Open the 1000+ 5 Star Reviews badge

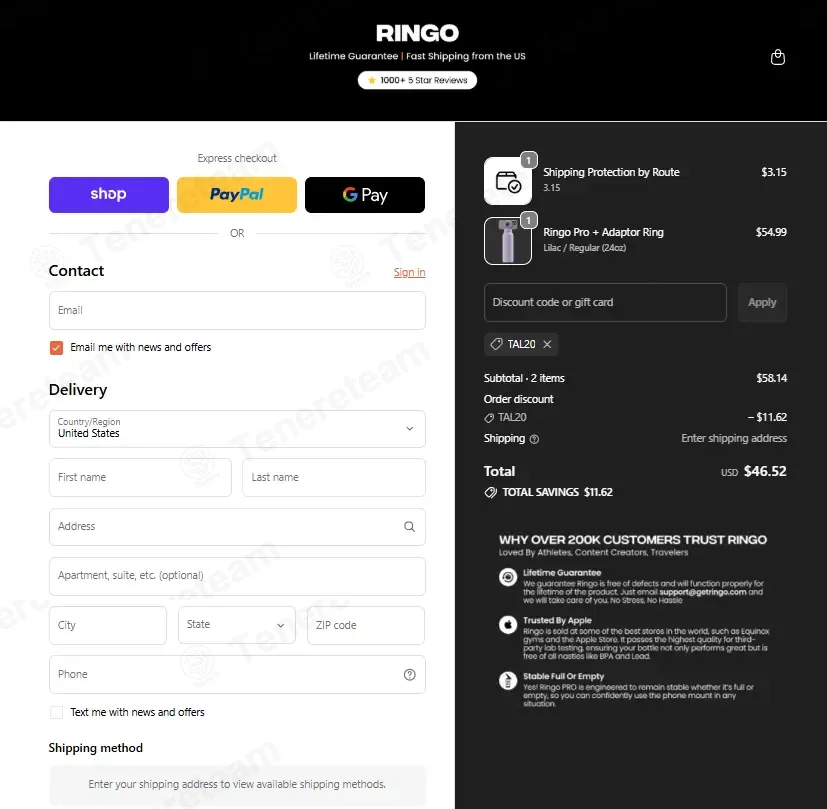[x=417, y=80]
